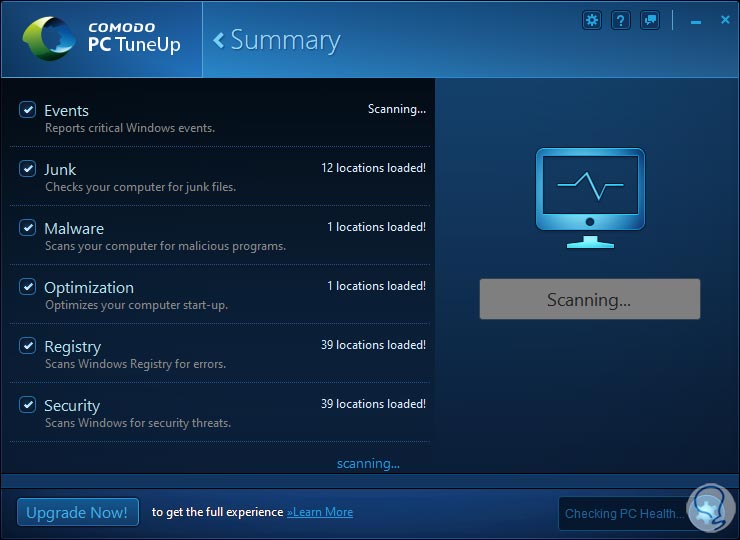Click Security's '39 locations loaded!' status

(374, 404)
